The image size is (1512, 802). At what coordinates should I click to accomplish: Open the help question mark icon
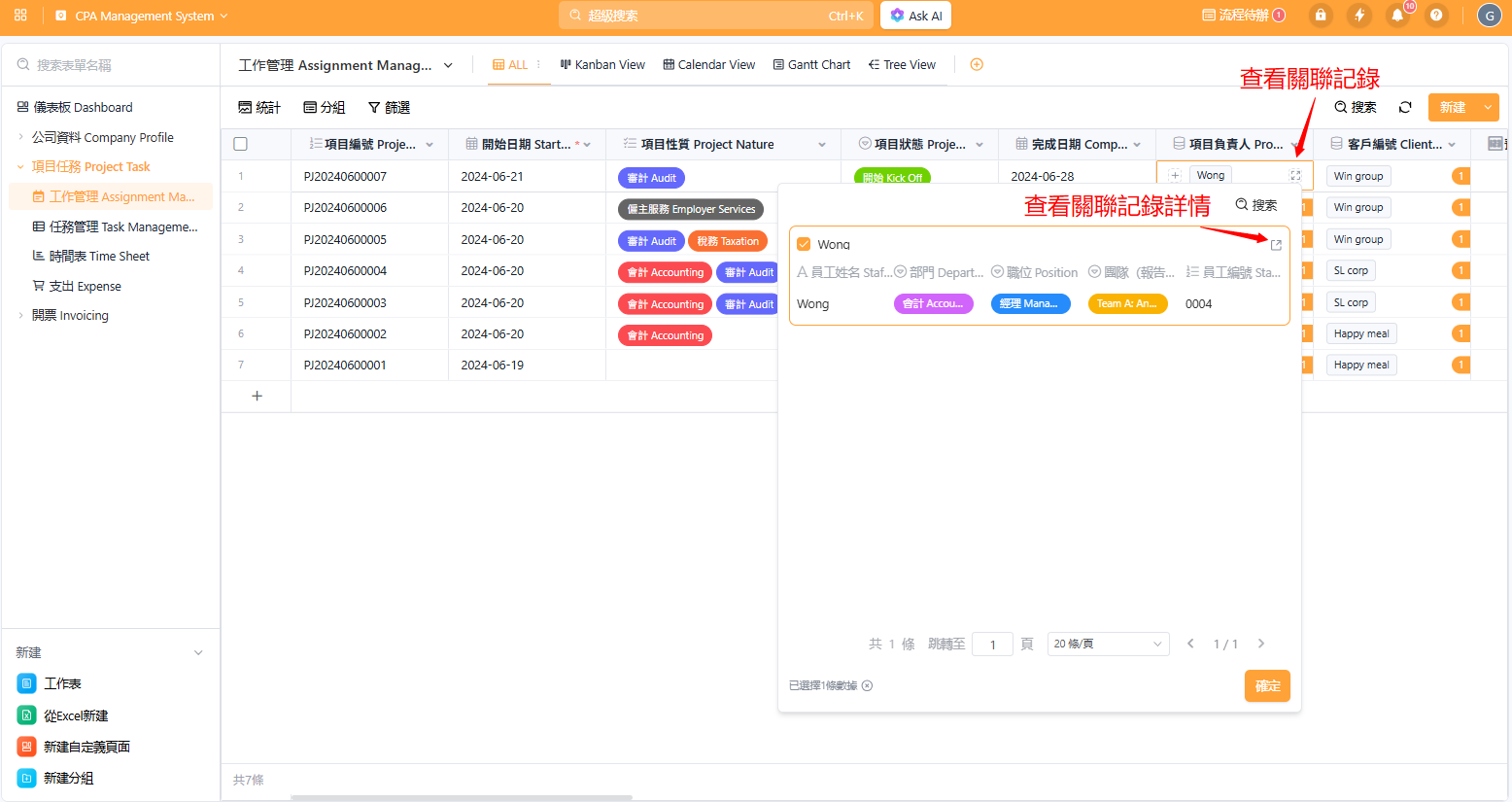coord(1436,16)
